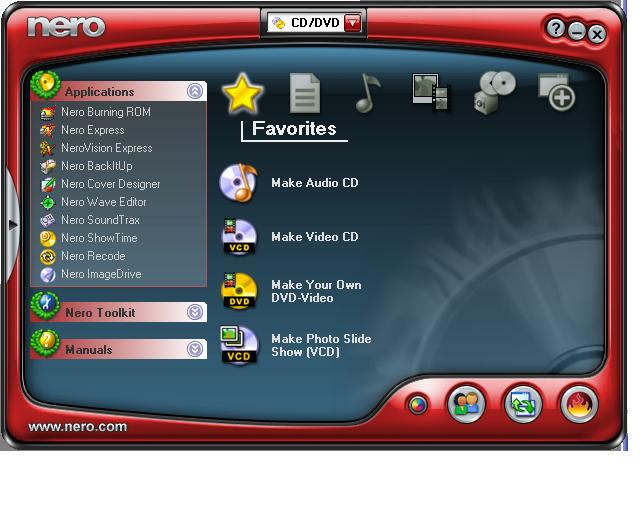Image resolution: width=640 pixels, height=512 pixels.
Task: Open Nero ShowTime text entry
Action: (x=99, y=238)
